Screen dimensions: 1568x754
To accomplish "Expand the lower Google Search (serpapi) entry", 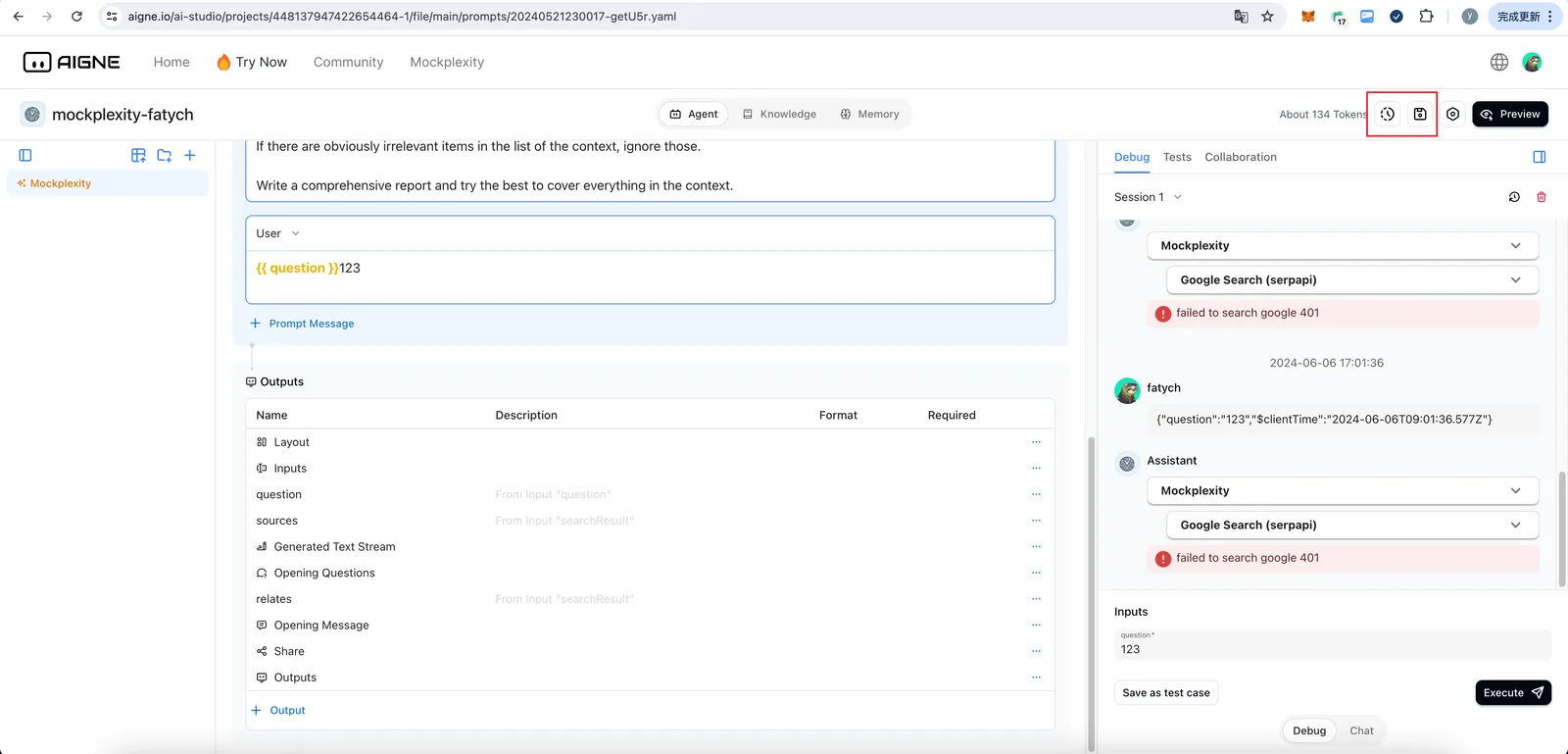I will coord(1352,525).
